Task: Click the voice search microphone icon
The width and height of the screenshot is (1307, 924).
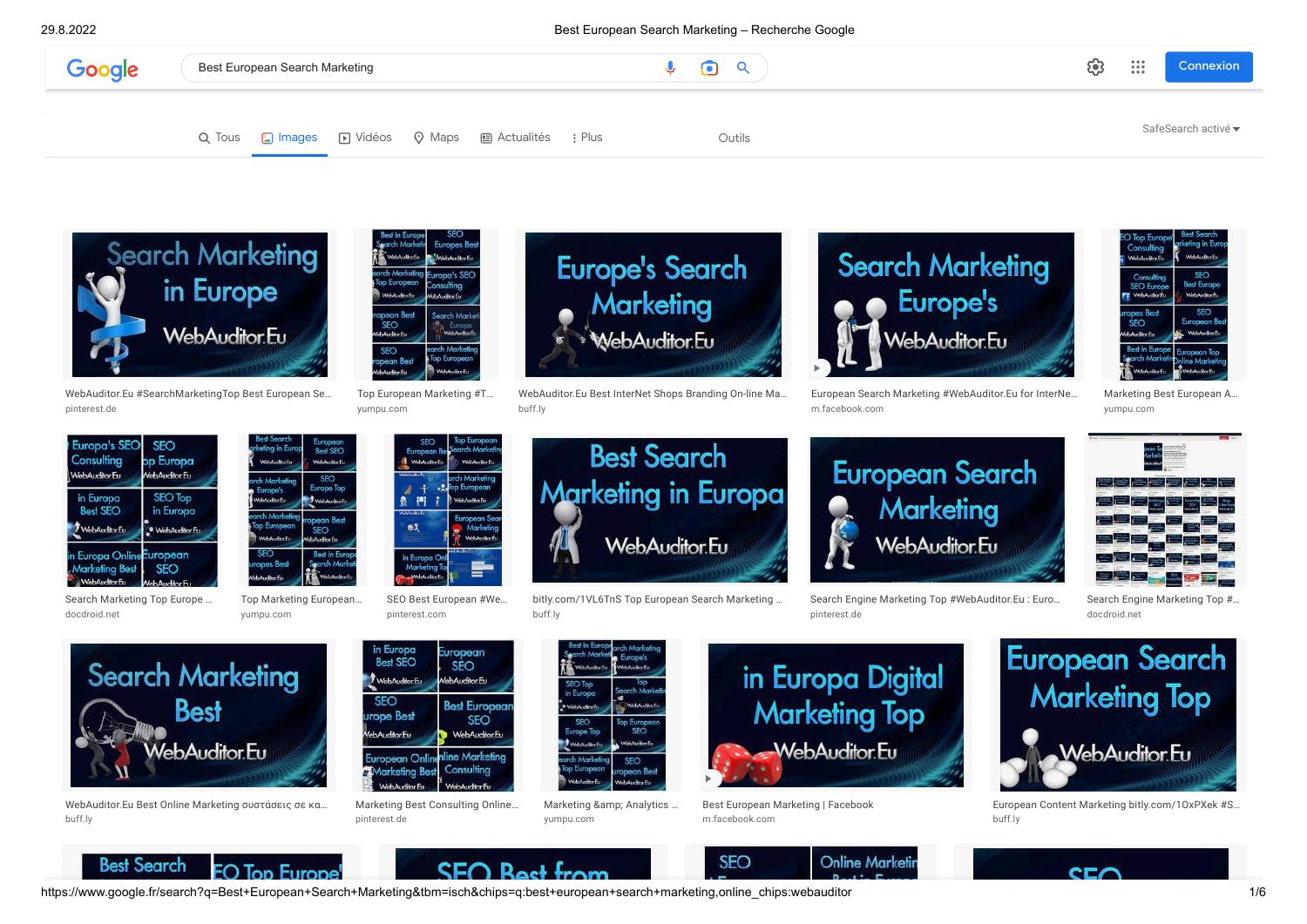Action: tap(669, 67)
